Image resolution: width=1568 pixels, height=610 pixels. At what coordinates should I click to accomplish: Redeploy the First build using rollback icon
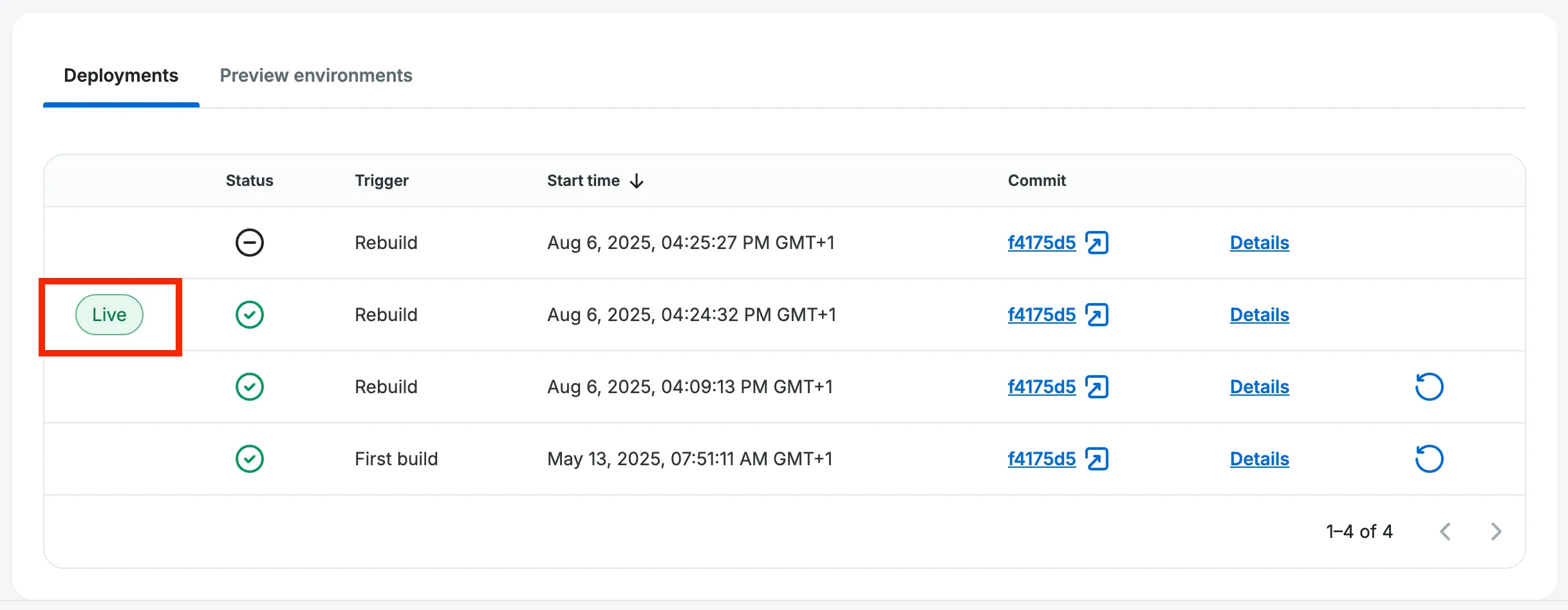[x=1428, y=459]
